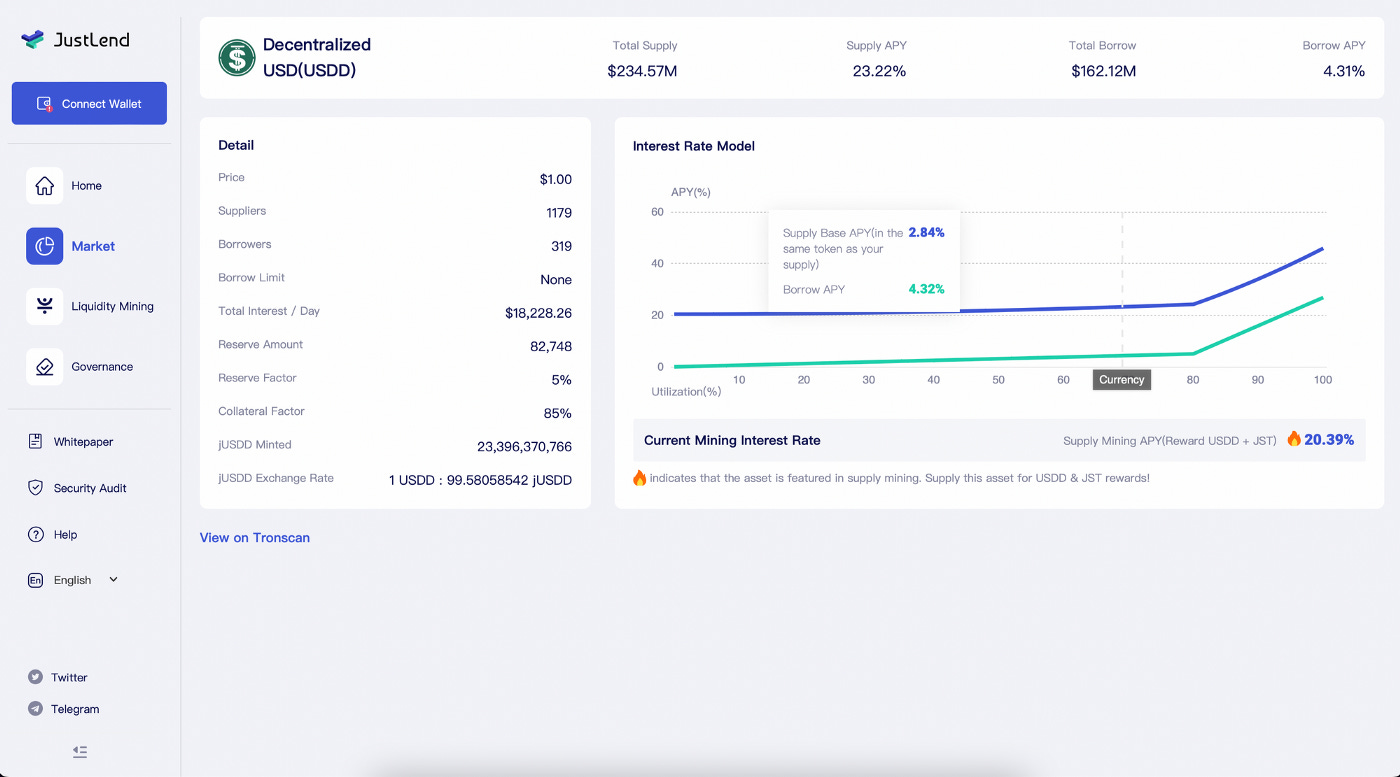Open the Twitter link
The width and height of the screenshot is (1400, 777).
69,677
